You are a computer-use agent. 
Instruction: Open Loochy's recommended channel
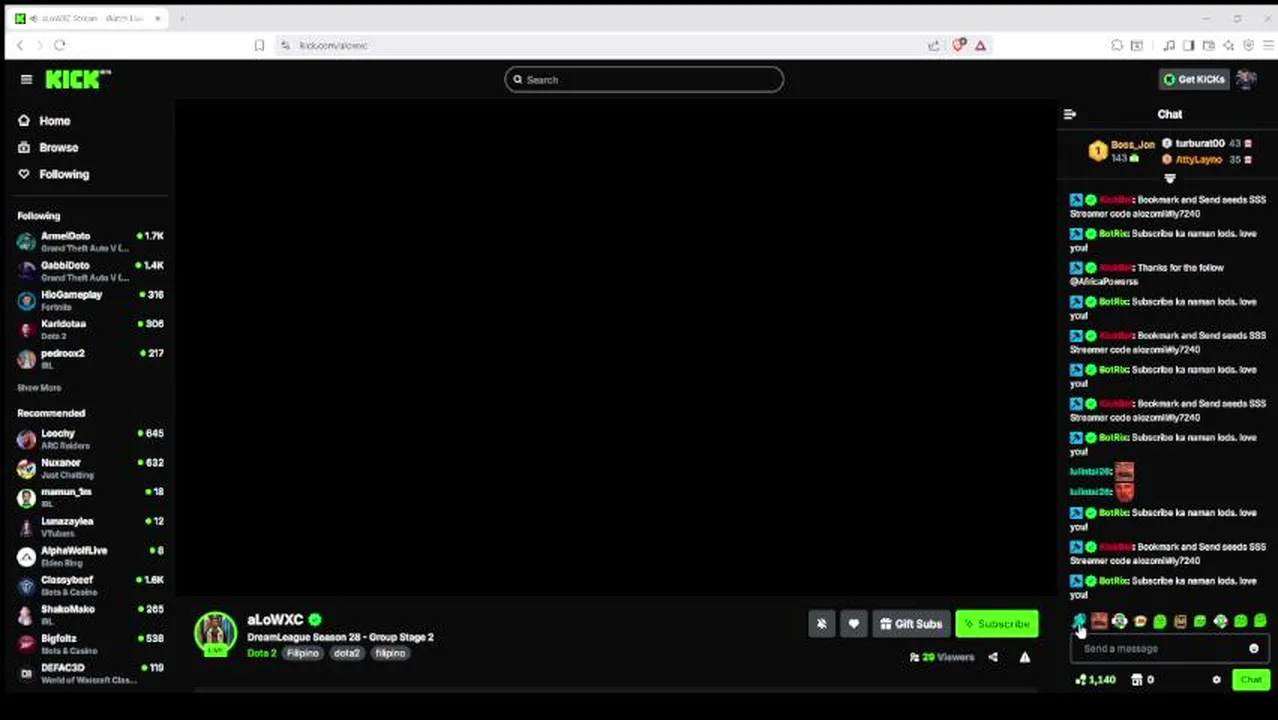pos(90,439)
